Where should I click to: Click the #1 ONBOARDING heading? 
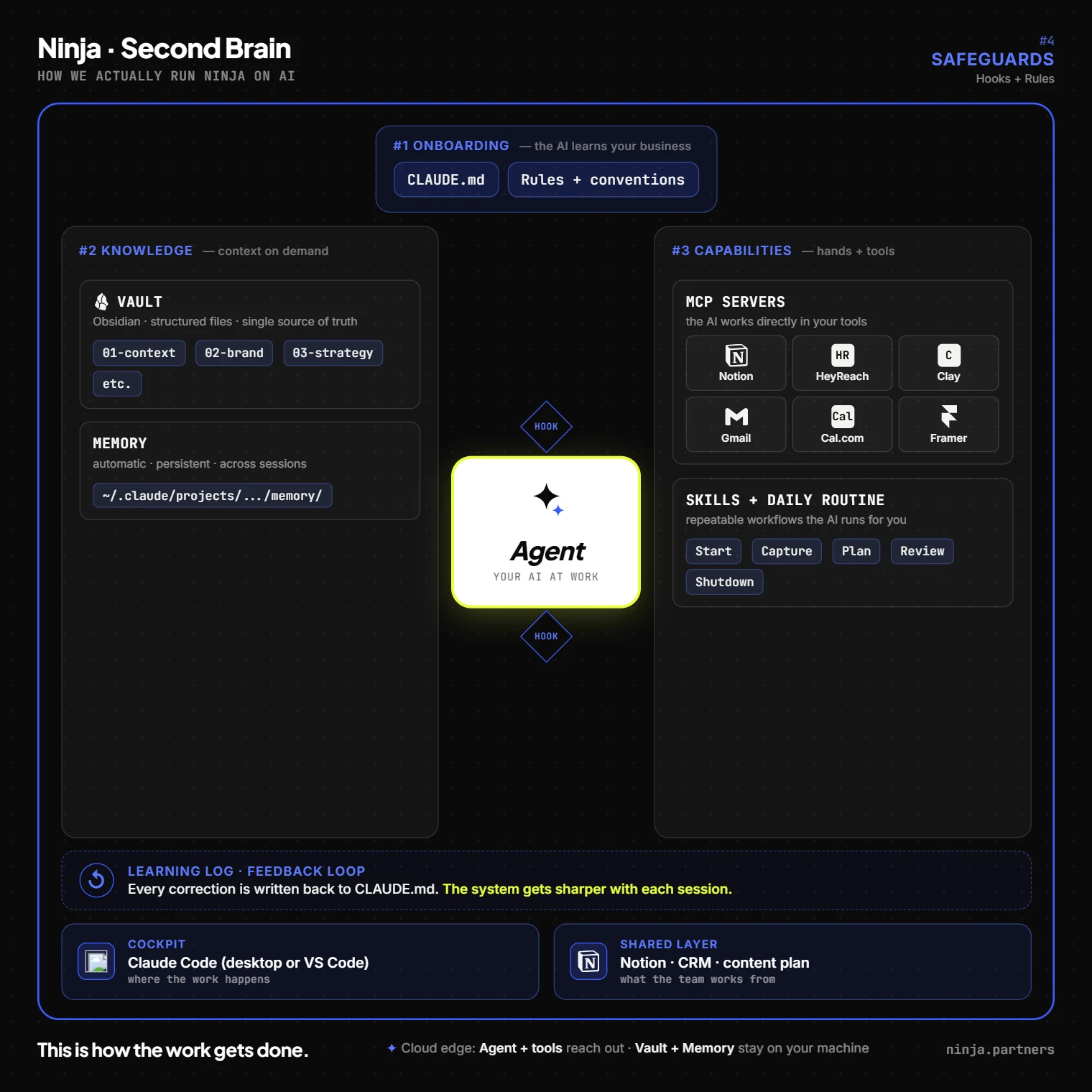click(x=450, y=146)
